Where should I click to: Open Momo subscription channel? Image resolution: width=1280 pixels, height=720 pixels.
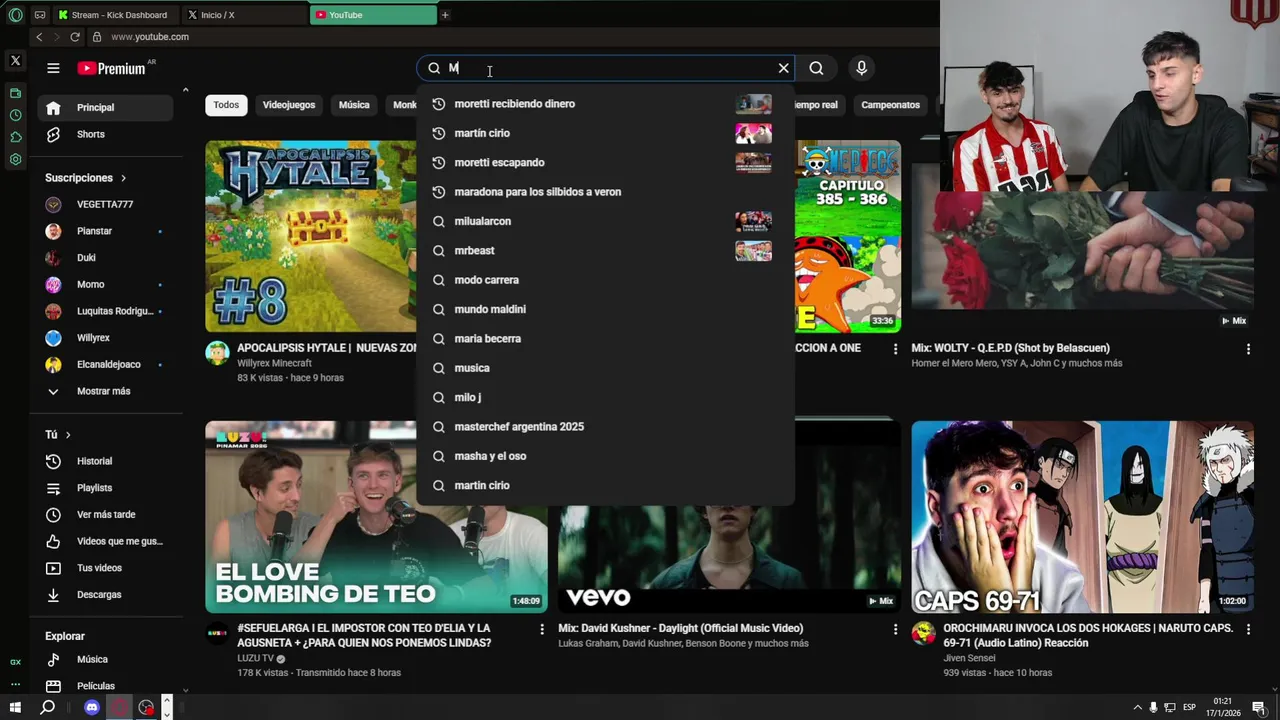[105, 284]
